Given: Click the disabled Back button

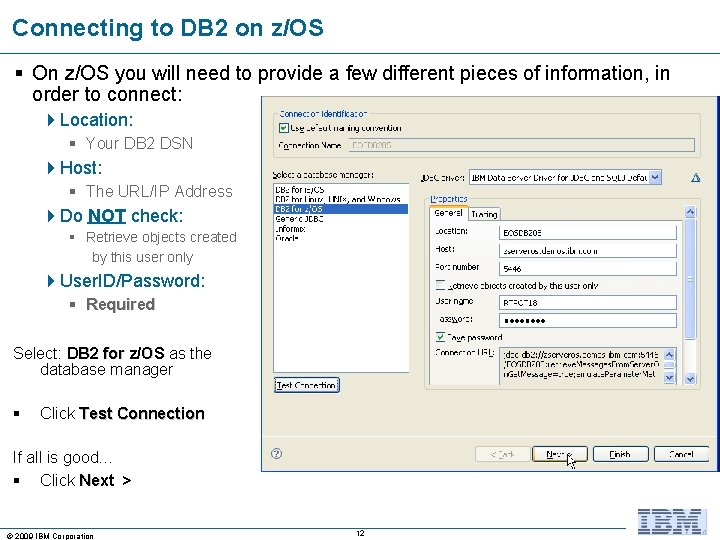Looking at the screenshot, I should 502,454.
